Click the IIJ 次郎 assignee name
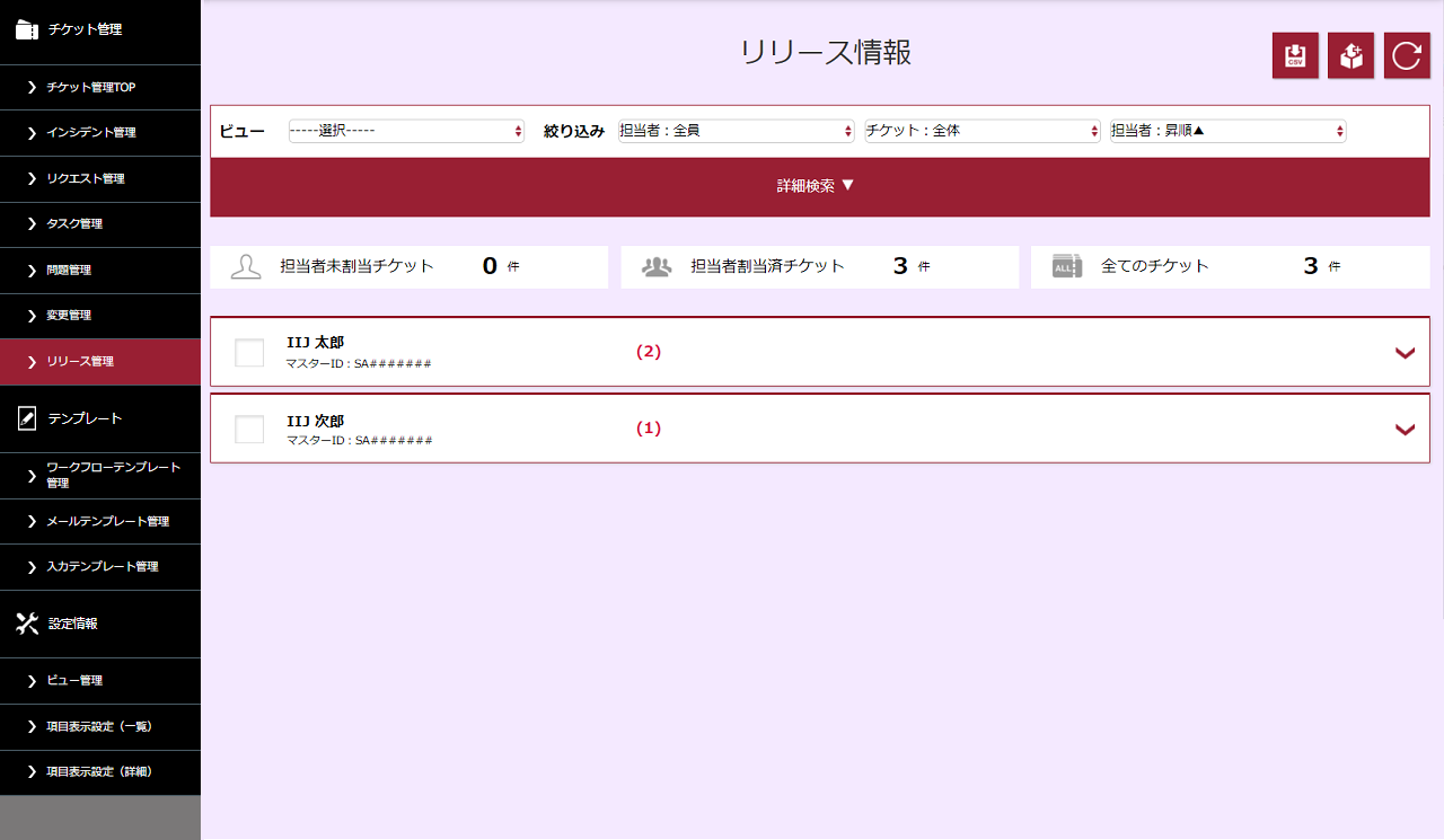Viewport: 1444px width, 840px height. coord(315,421)
